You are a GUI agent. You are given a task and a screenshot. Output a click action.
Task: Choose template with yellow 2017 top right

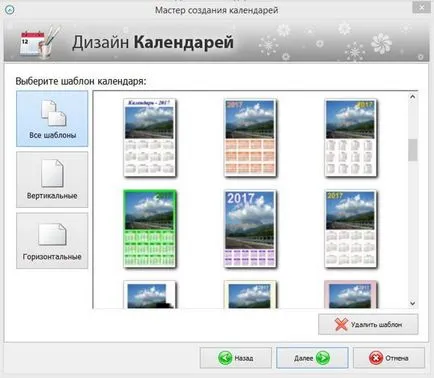pos(351,137)
